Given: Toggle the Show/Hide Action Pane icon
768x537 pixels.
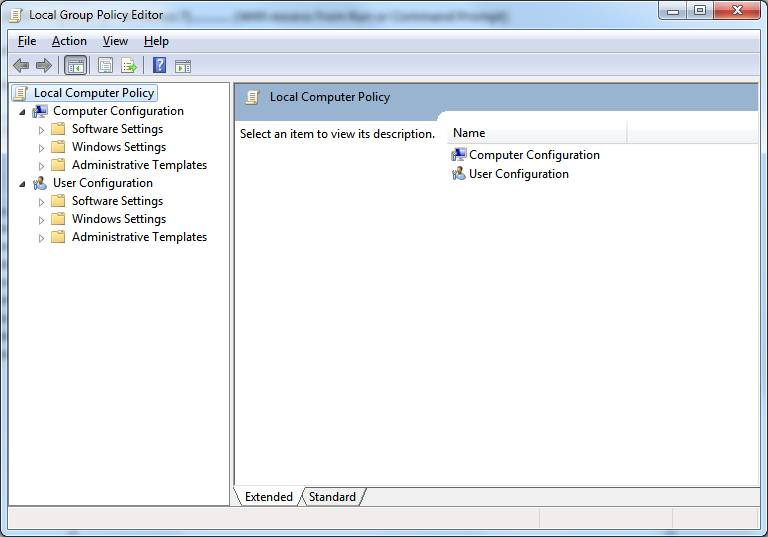Looking at the screenshot, I should [183, 66].
